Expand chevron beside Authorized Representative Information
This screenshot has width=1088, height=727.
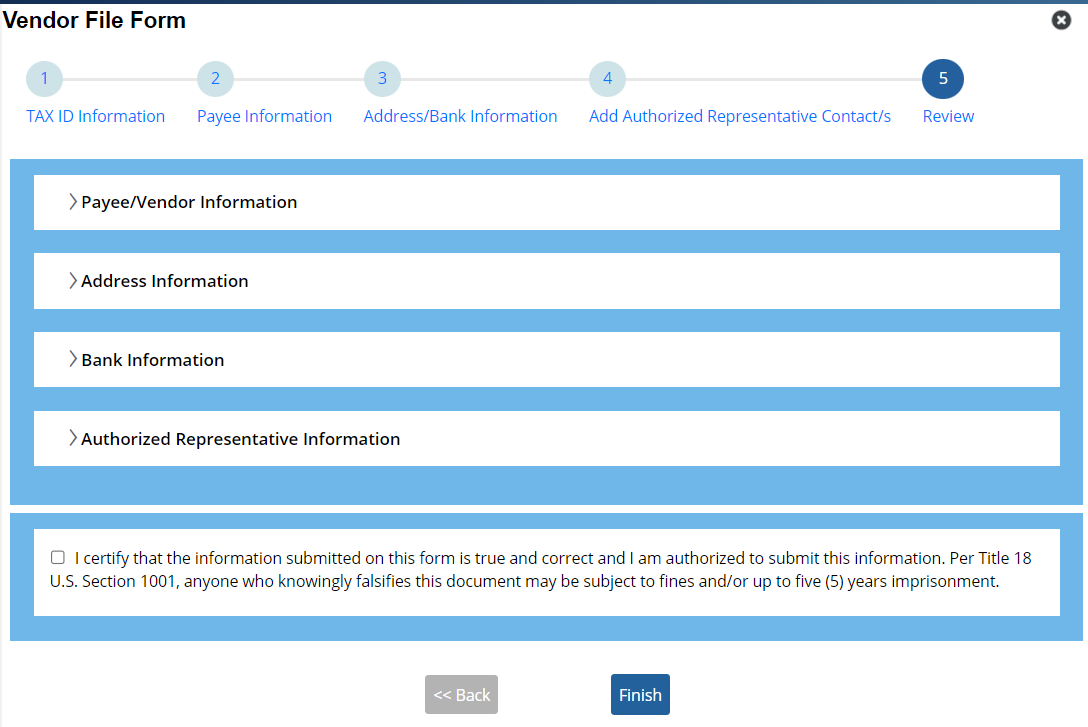[73, 438]
